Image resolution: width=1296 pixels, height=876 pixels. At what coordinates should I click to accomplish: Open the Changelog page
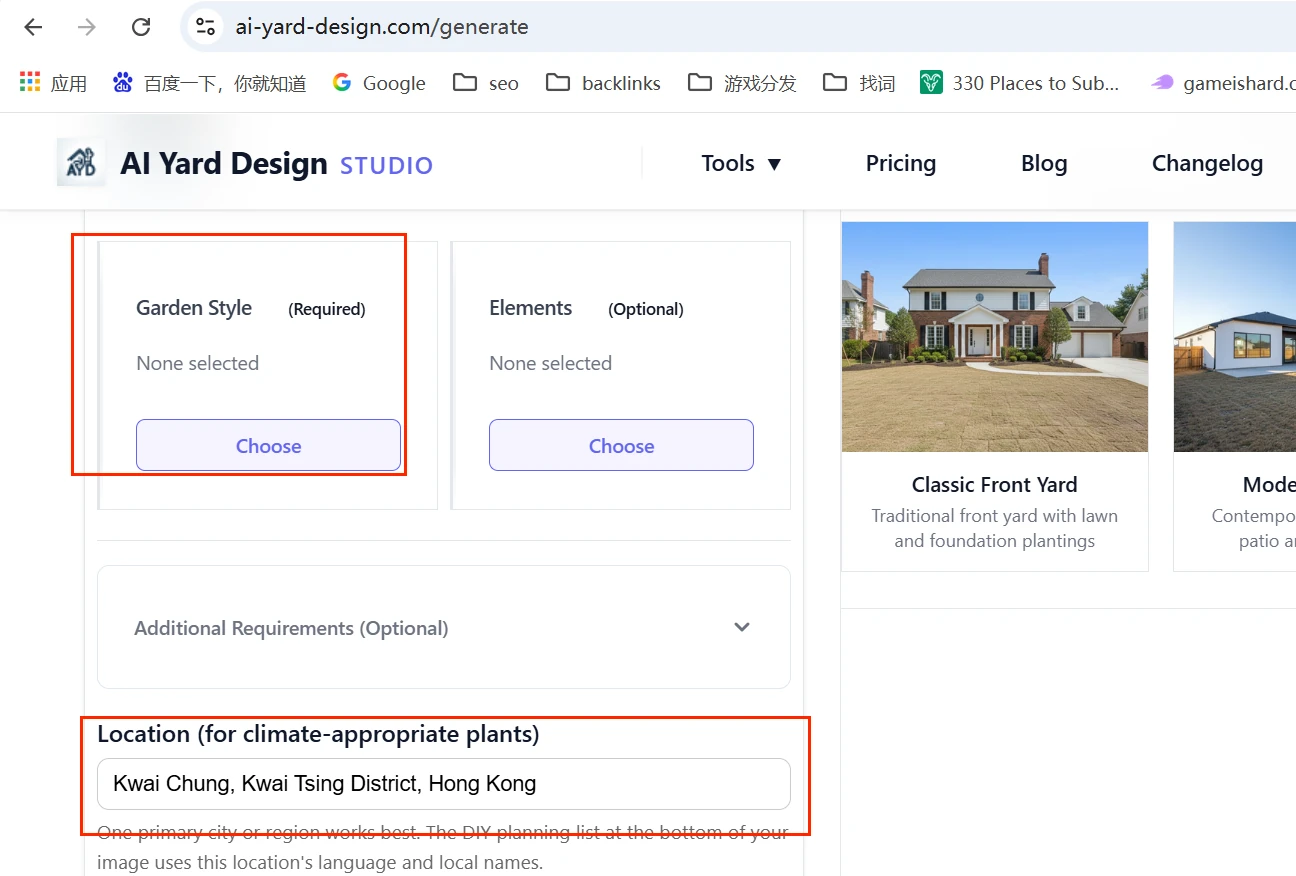tap(1207, 163)
